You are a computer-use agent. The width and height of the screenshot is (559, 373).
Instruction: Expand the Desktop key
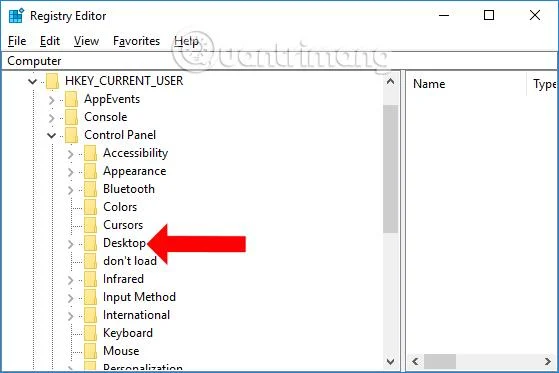71,244
